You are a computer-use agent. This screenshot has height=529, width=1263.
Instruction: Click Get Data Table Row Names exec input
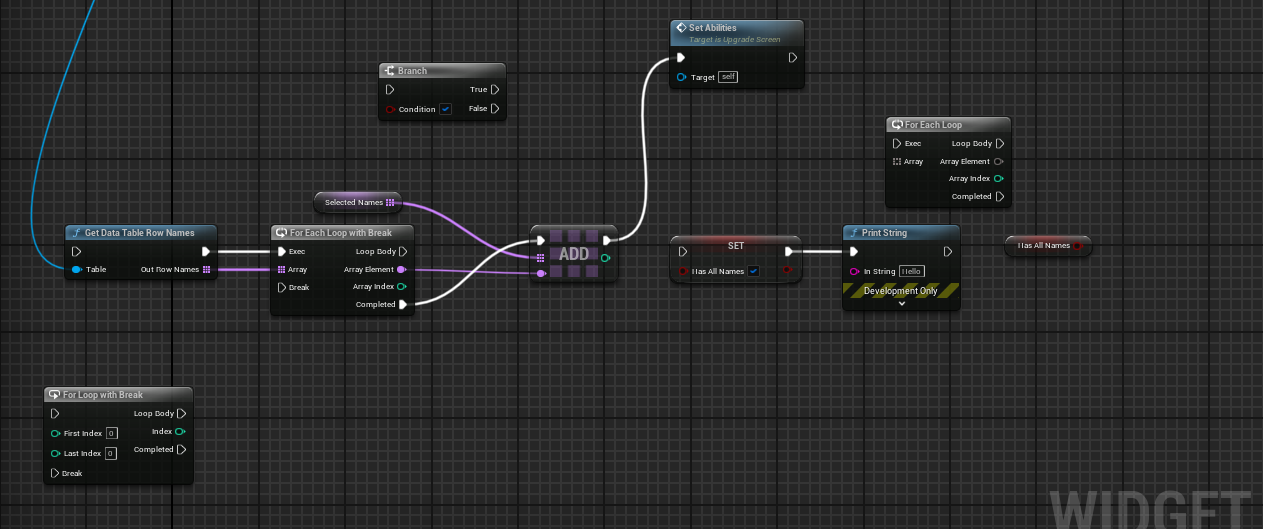coord(76,251)
